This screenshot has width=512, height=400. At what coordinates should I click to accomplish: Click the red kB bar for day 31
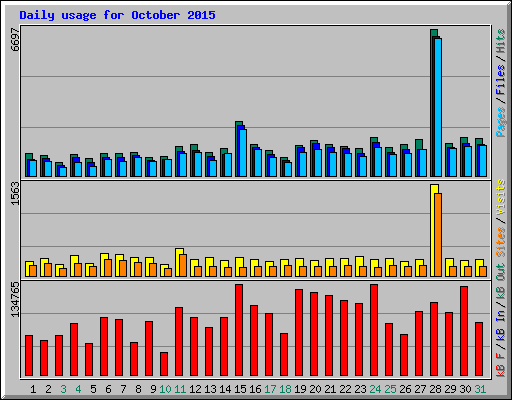pyautogui.click(x=479, y=349)
